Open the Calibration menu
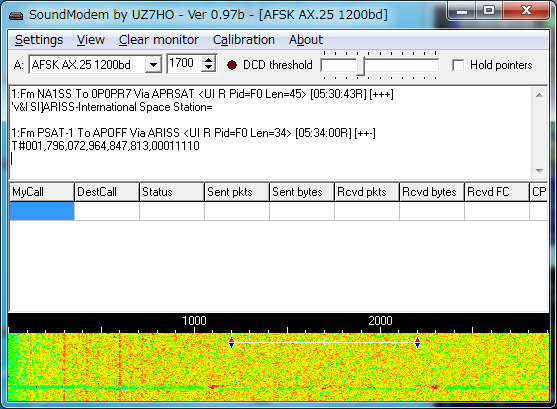This screenshot has height=409, width=557. [x=244, y=40]
